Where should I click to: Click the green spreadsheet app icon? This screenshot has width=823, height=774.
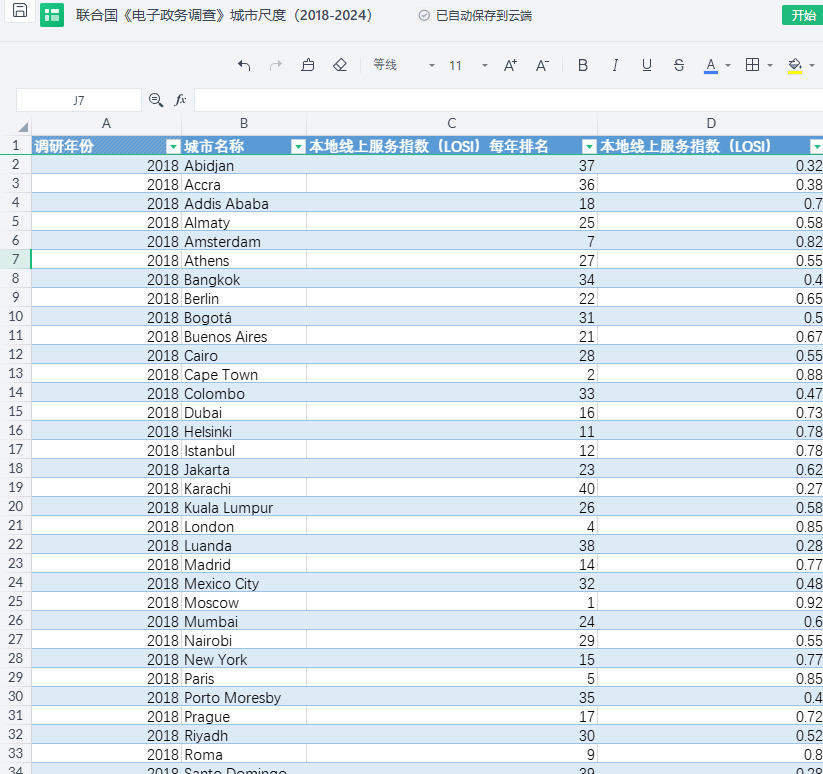[x=52, y=15]
